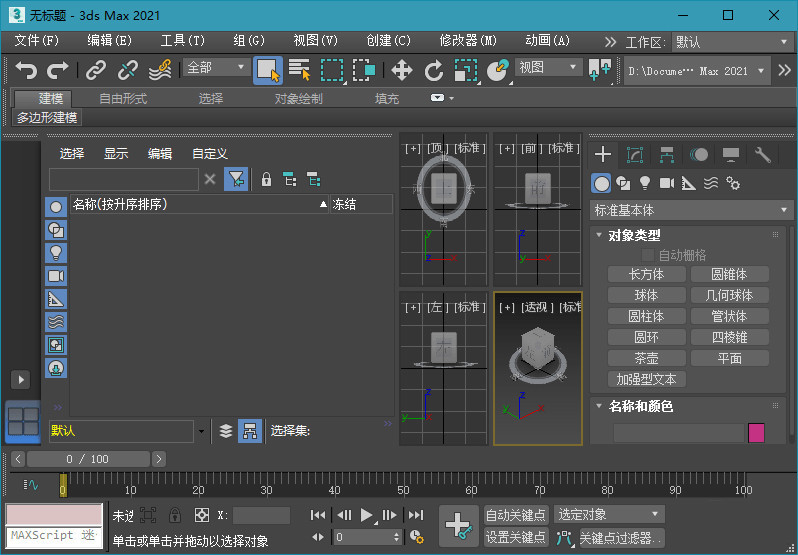Toggle cameras display in Scene Explorer
The width and height of the screenshot is (798, 555).
click(x=55, y=276)
